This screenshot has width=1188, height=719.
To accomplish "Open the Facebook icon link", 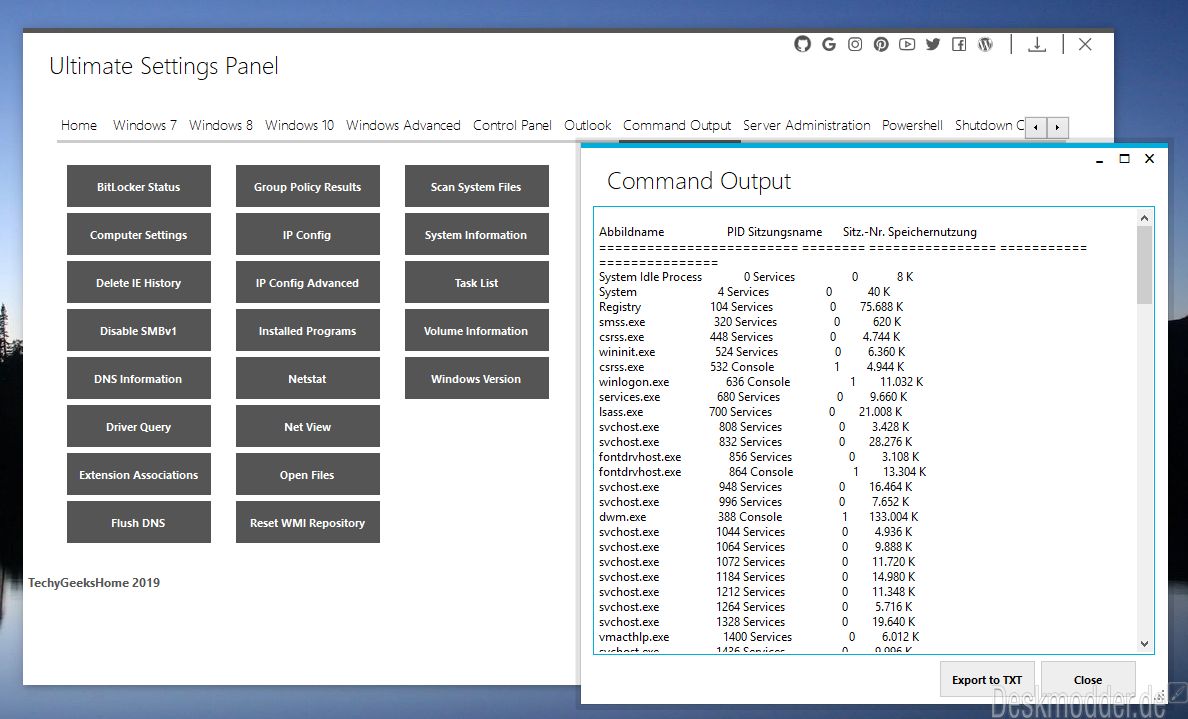I will coord(959,44).
